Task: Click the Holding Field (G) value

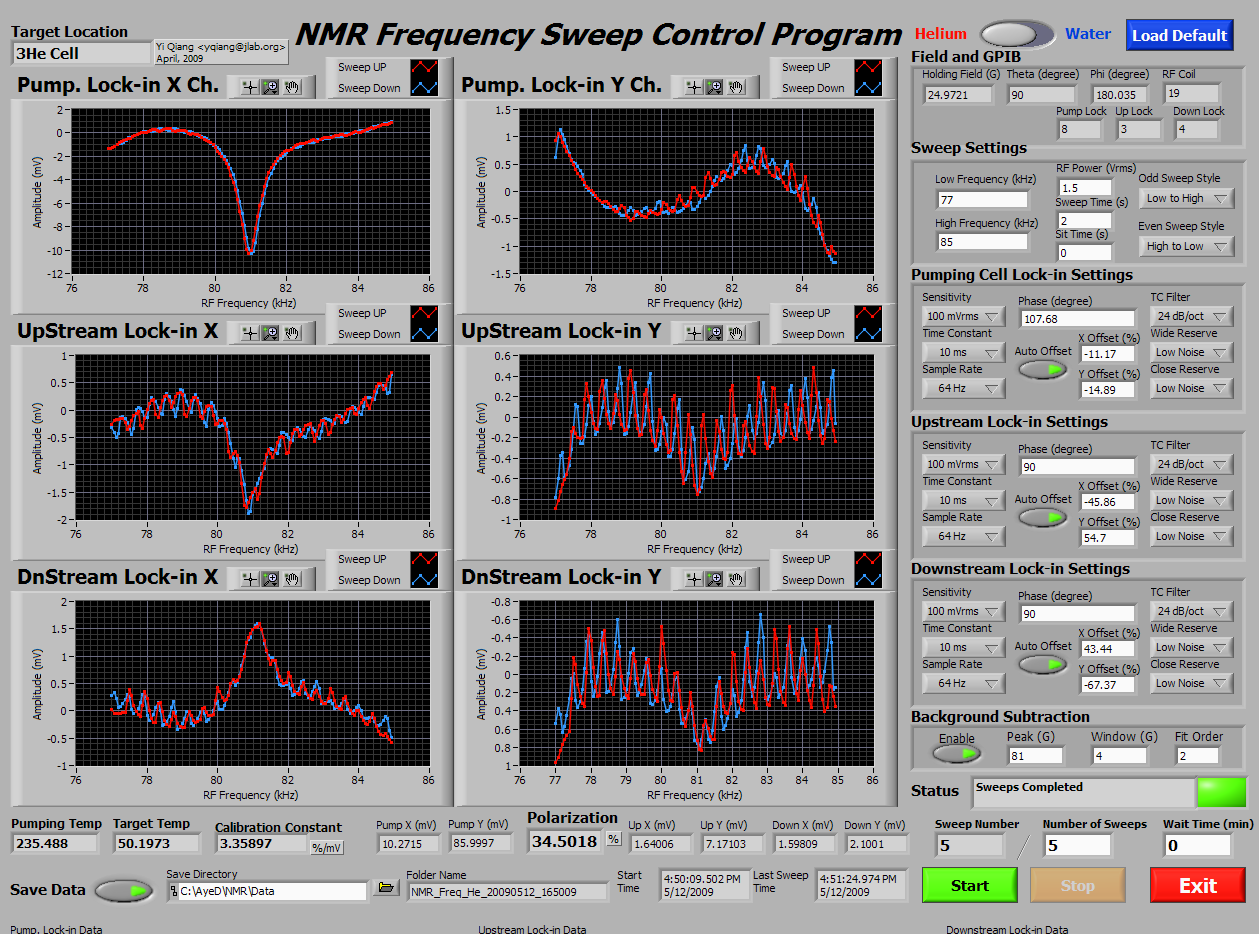Action: (x=958, y=94)
